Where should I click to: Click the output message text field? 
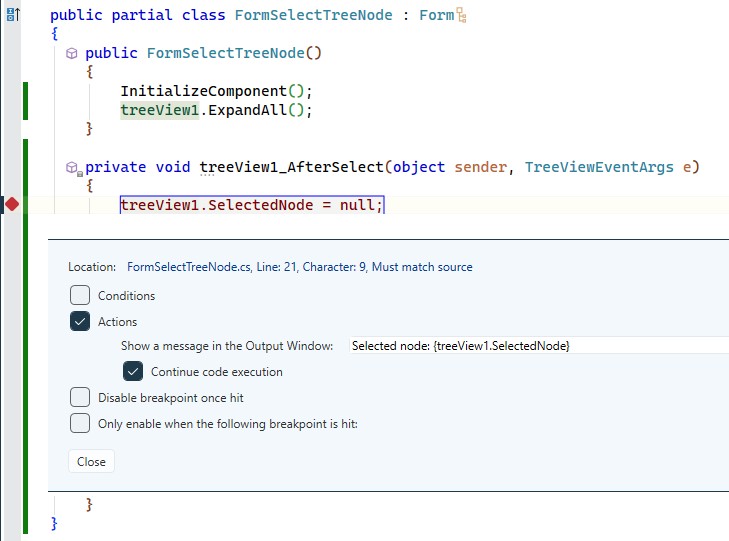pos(539,346)
